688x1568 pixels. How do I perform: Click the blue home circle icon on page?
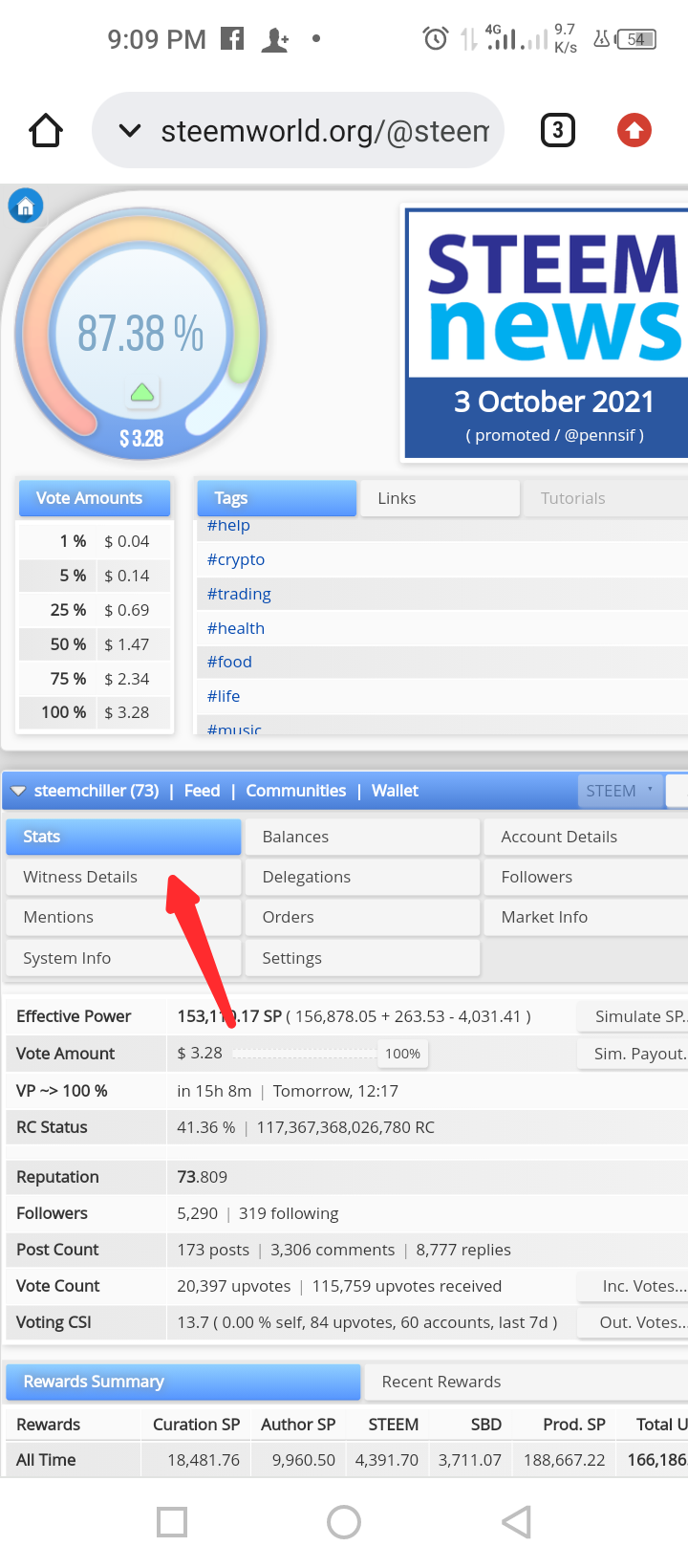(x=26, y=206)
